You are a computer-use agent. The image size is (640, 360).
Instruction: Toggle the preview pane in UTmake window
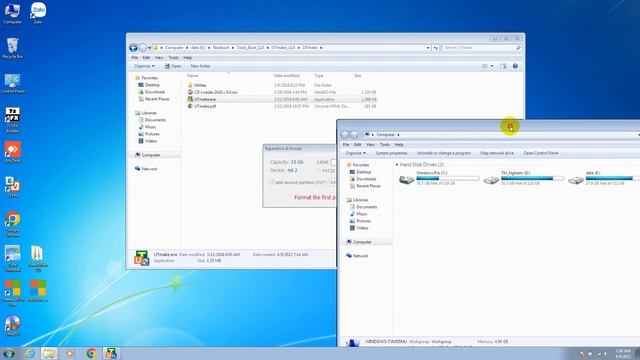(503, 66)
